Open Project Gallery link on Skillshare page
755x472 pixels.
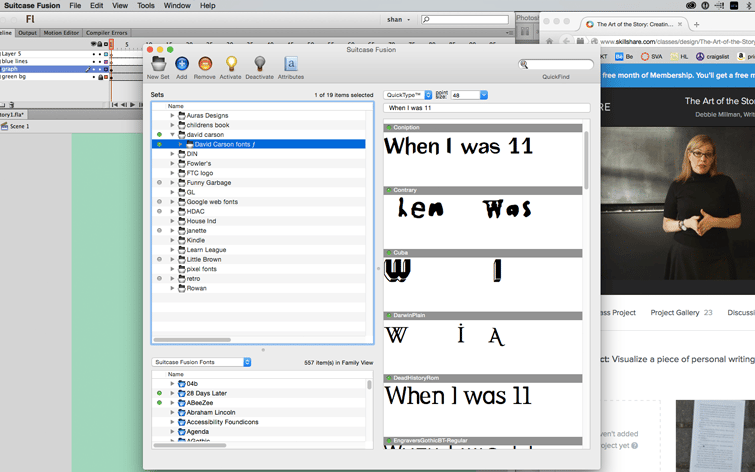coord(681,313)
